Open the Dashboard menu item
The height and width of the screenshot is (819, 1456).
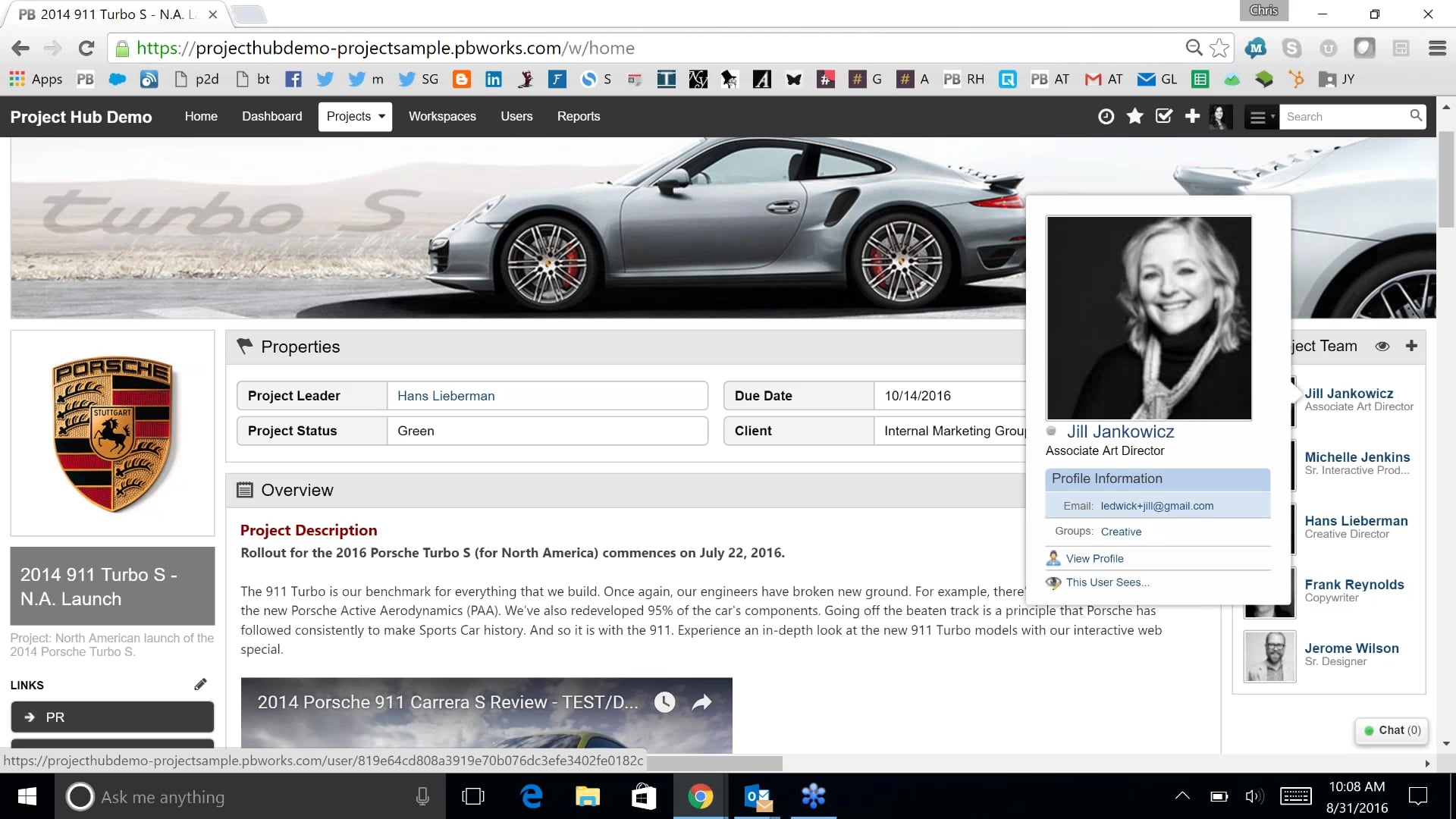point(271,116)
